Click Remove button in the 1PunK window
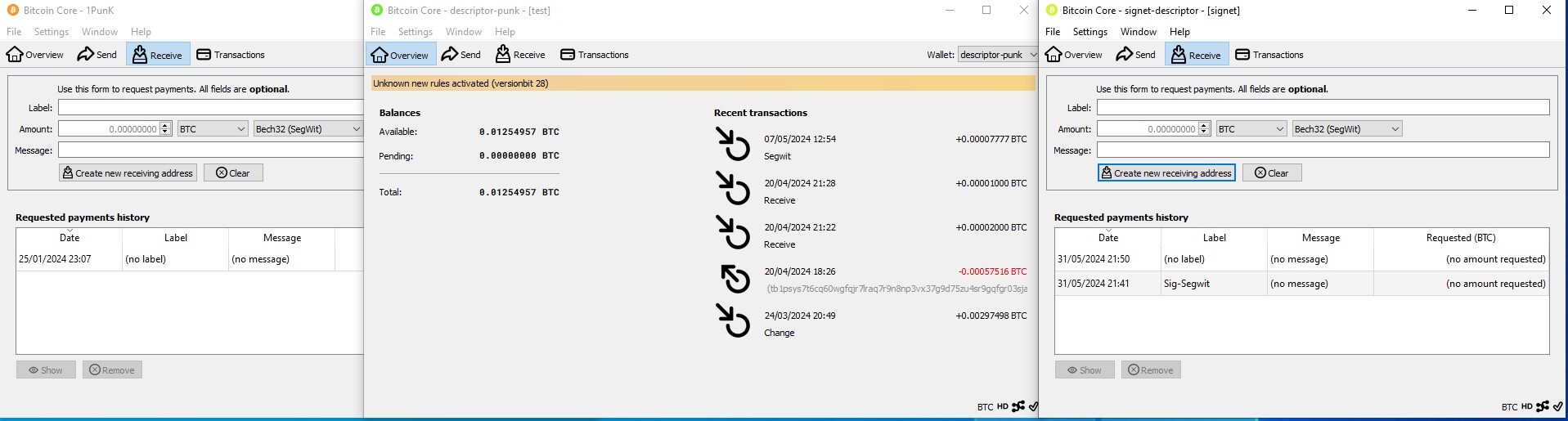1568x421 pixels. point(112,370)
